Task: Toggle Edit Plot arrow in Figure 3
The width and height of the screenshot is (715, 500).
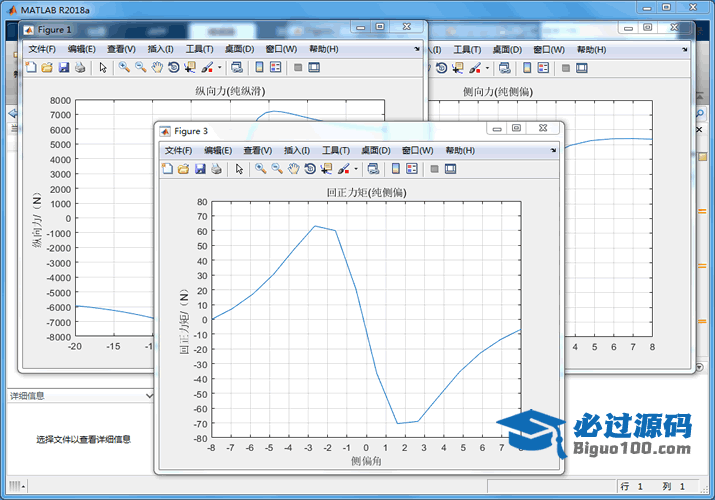Action: (x=239, y=169)
